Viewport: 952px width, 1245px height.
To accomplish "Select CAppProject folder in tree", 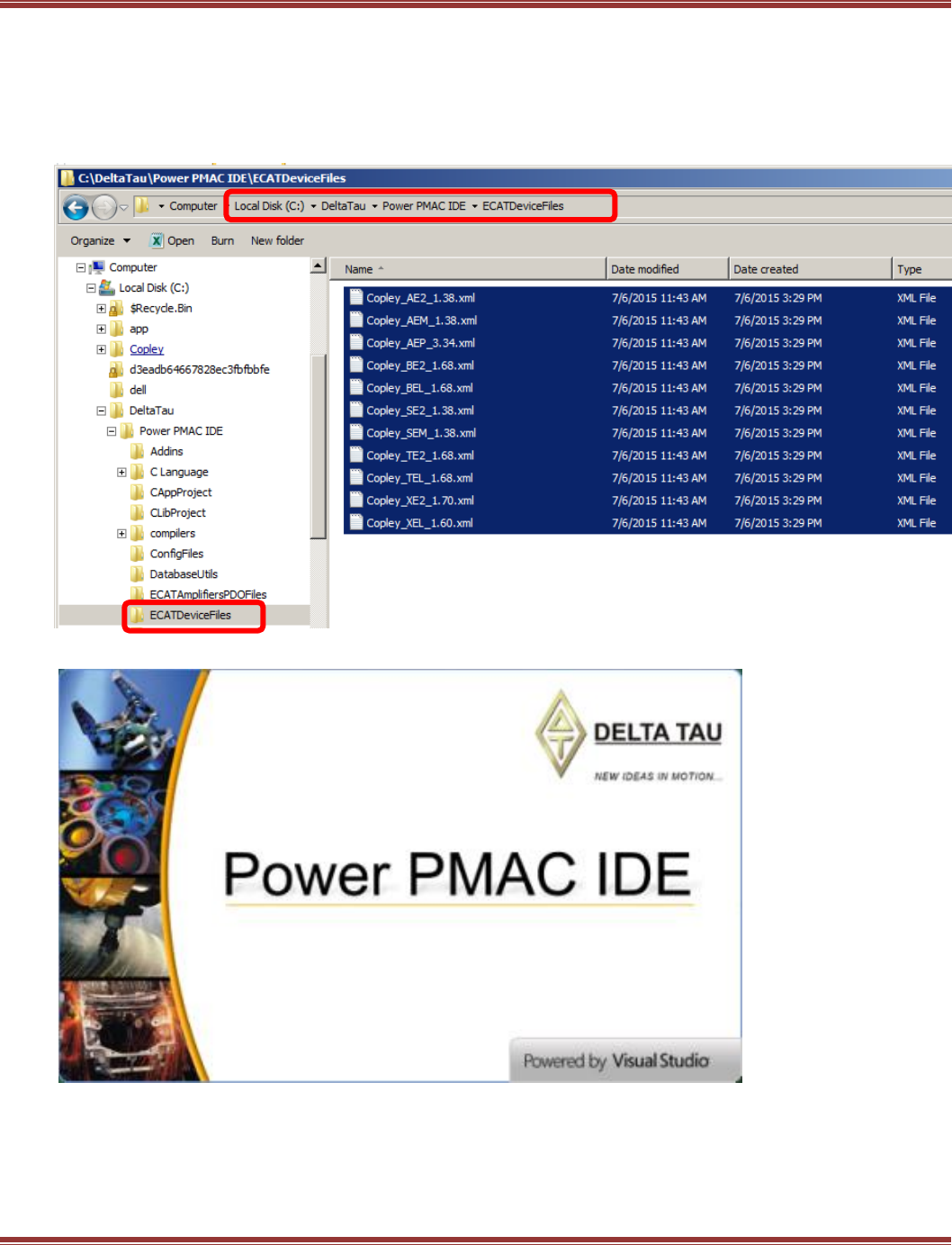I will click(x=181, y=492).
